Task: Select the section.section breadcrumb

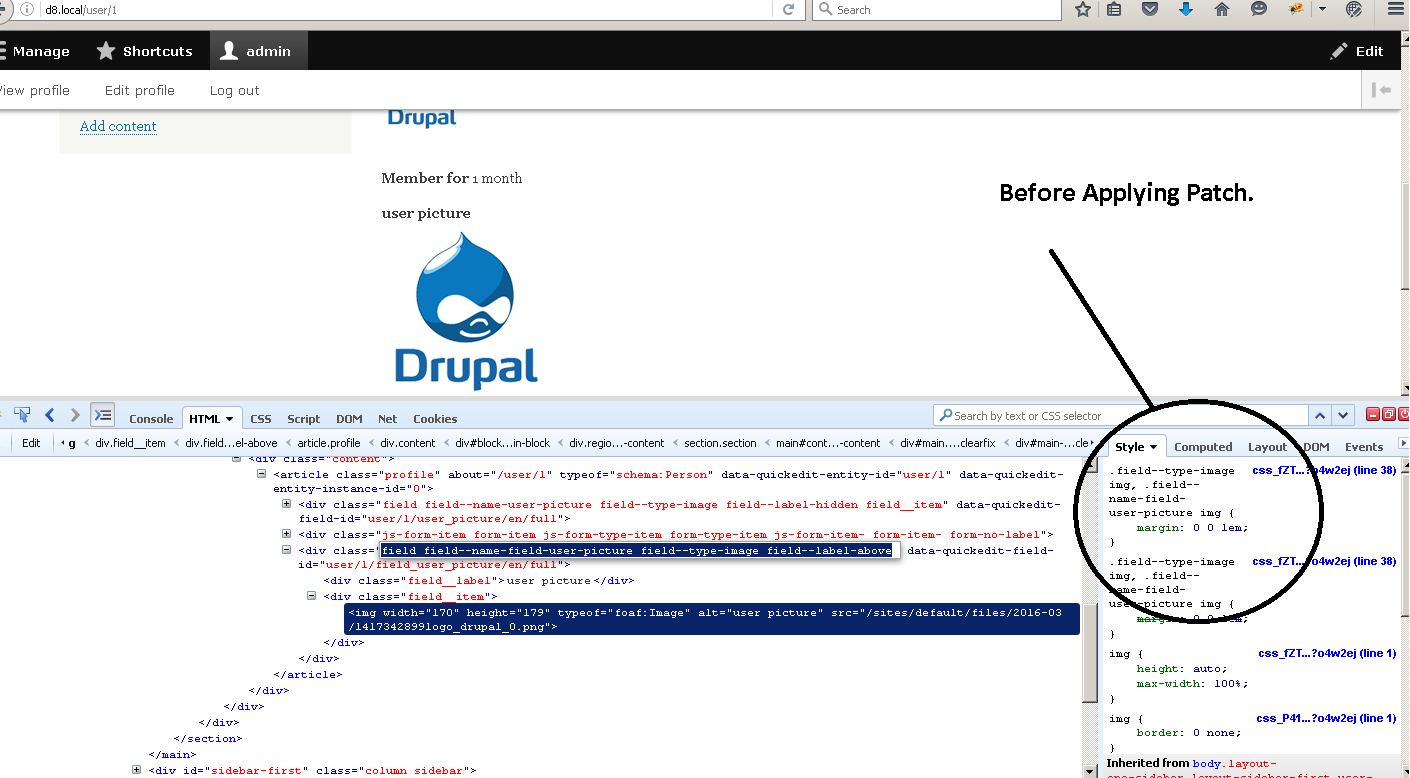Action: coord(720,443)
